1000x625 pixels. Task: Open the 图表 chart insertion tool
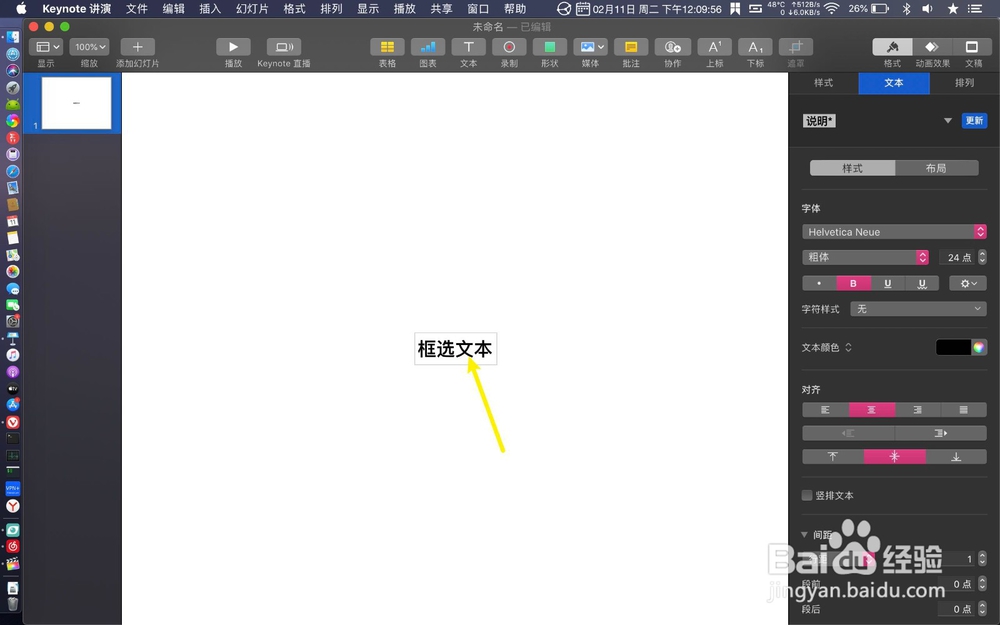point(428,47)
